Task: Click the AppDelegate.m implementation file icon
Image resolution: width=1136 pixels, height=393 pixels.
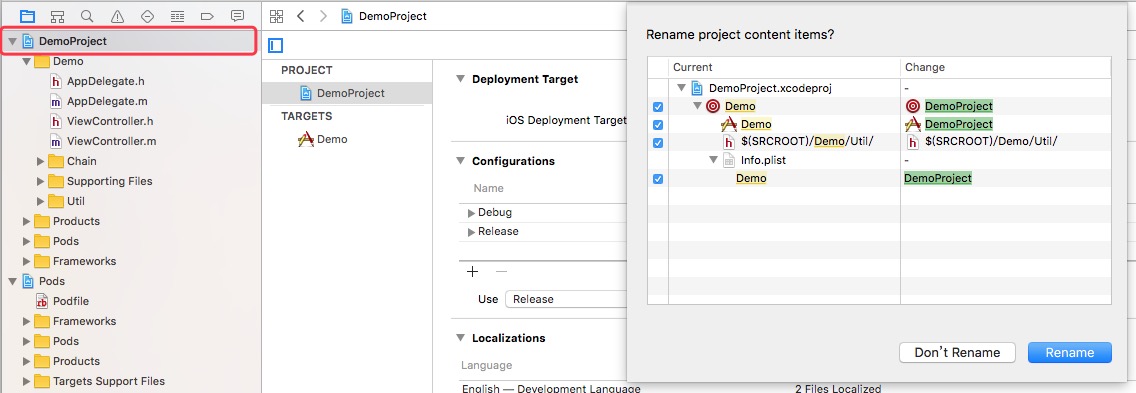Action: pos(56,102)
